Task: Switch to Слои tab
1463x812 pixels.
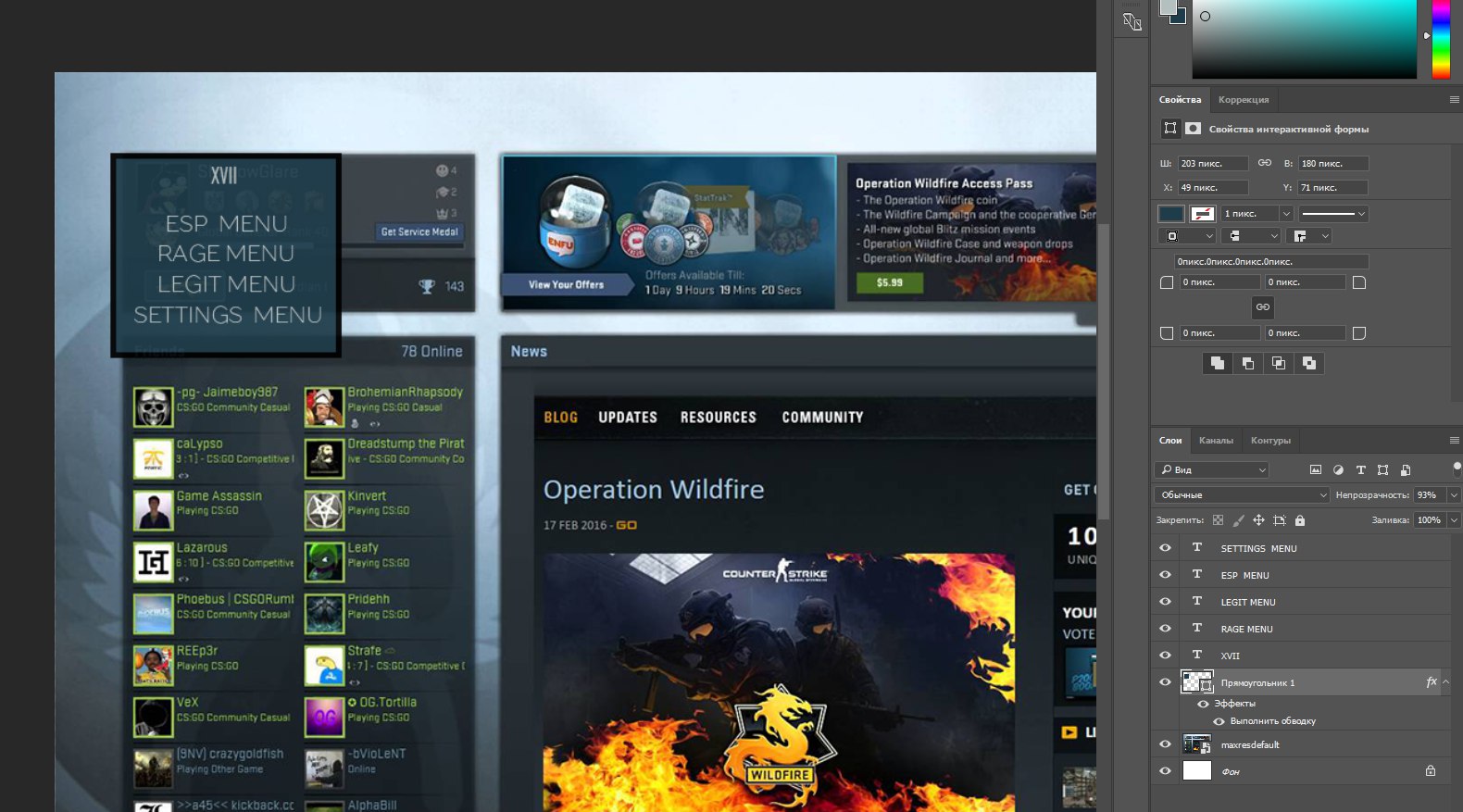Action: 1170,440
